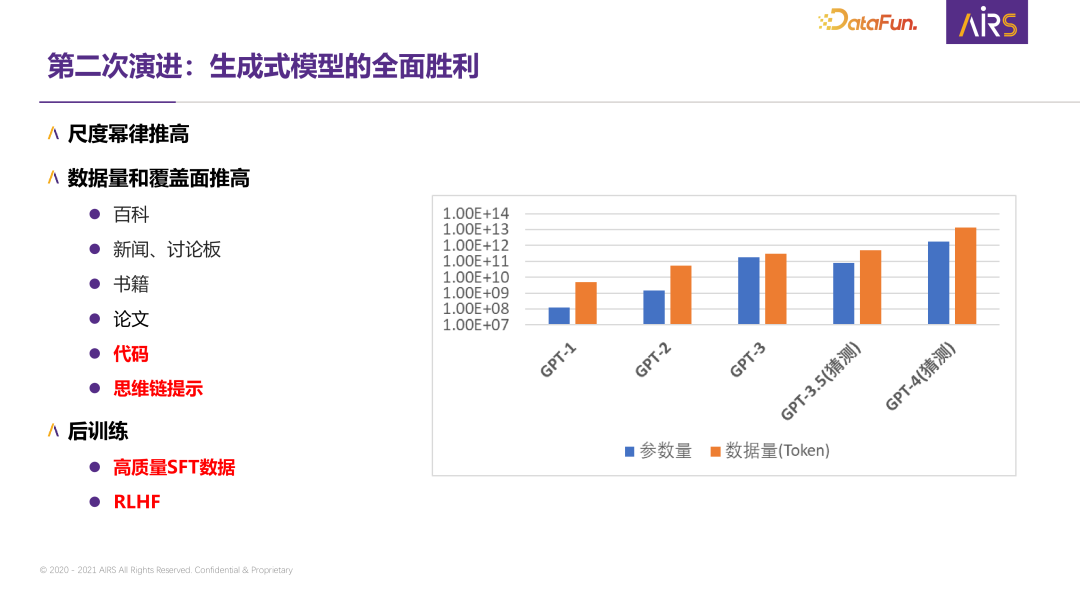Click the 1.00E+12 axis value
This screenshot has height=608, width=1080.
pyautogui.click(x=476, y=246)
